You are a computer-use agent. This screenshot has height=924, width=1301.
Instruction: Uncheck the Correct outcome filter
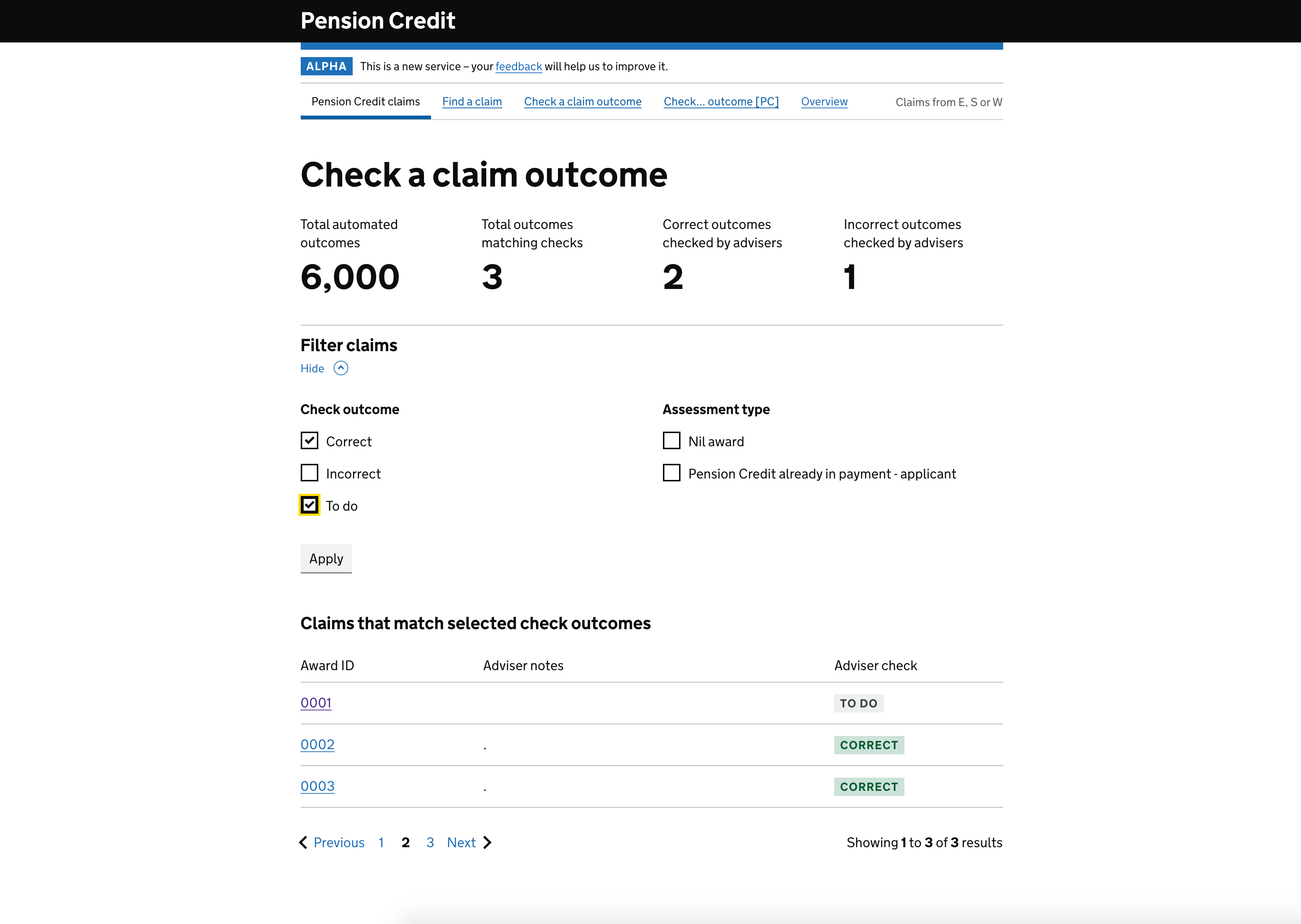click(309, 440)
